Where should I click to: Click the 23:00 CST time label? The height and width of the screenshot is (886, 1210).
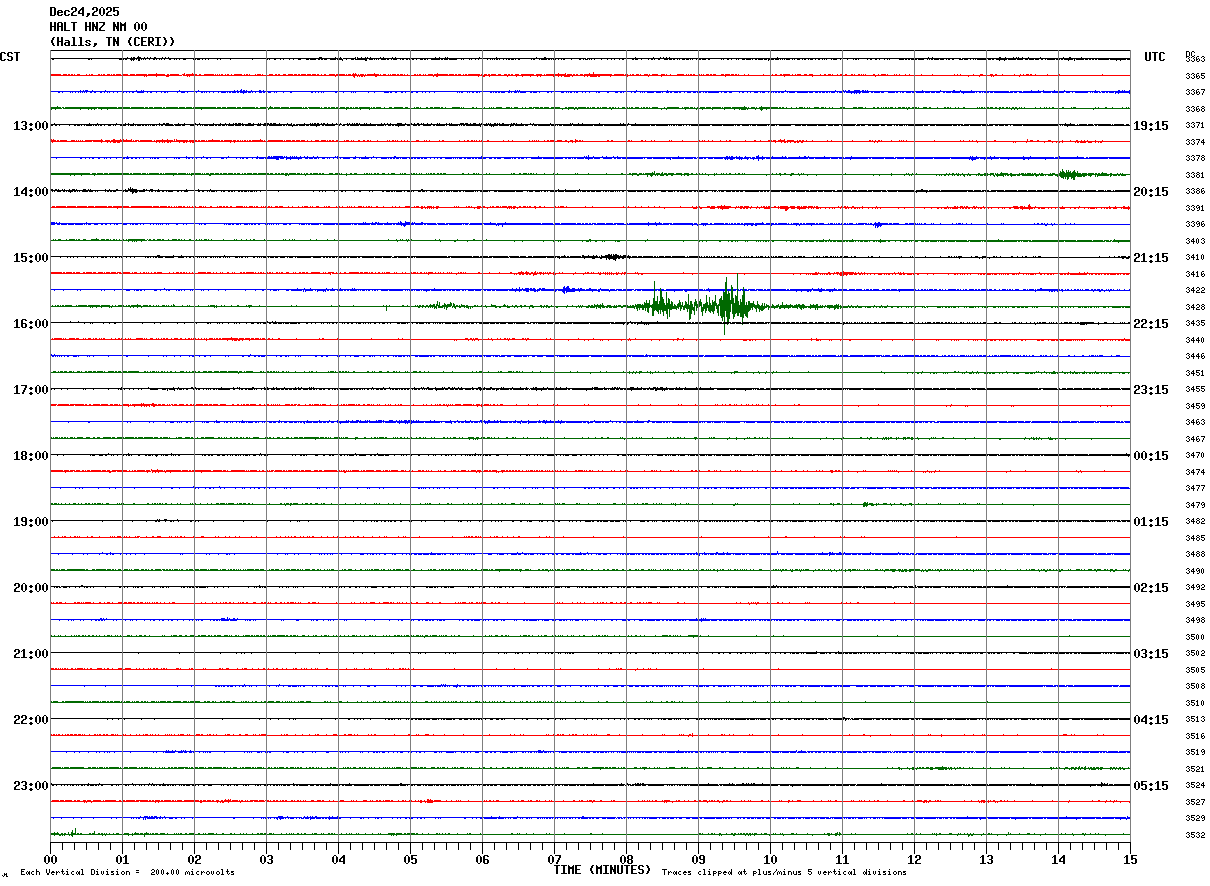(30, 786)
